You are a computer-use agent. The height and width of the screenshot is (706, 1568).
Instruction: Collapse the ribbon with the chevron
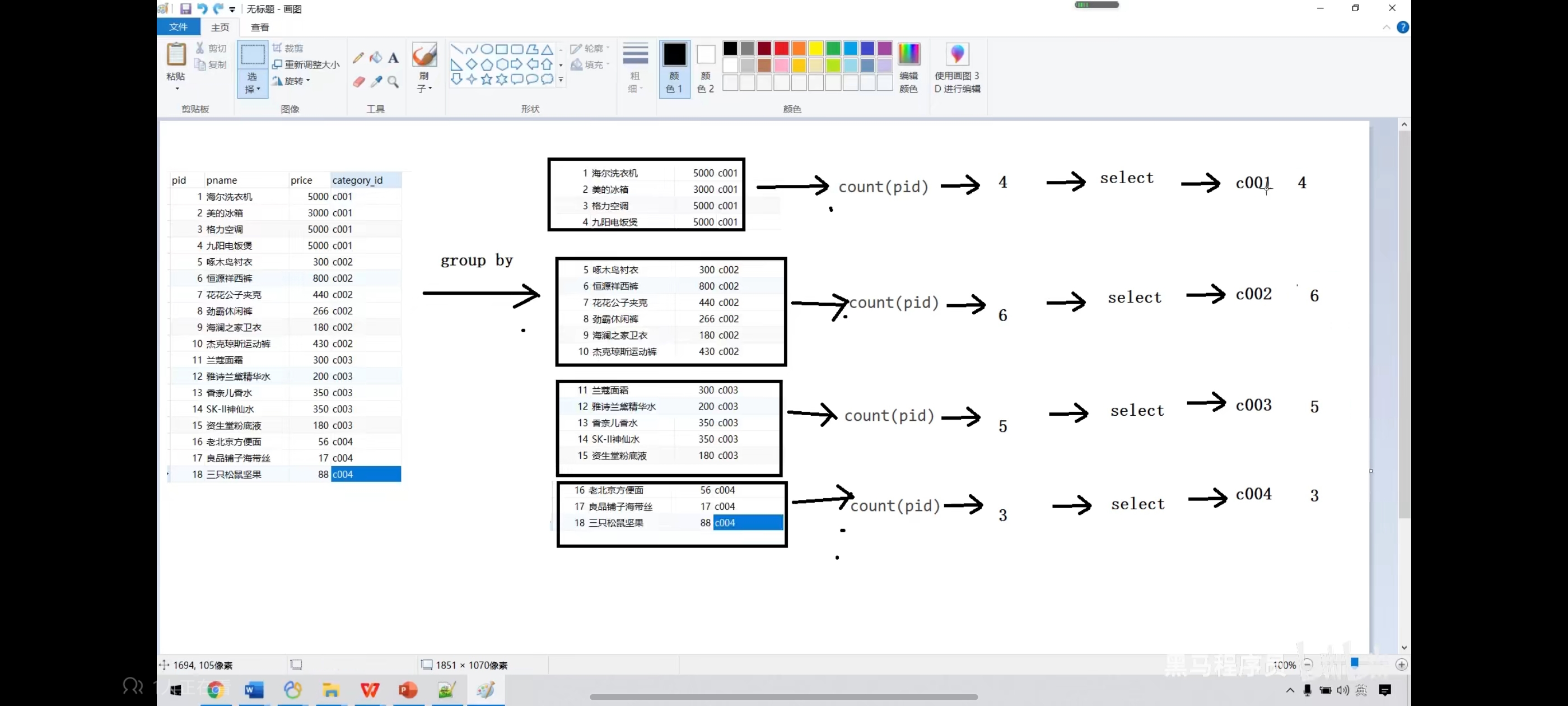coord(1386,27)
